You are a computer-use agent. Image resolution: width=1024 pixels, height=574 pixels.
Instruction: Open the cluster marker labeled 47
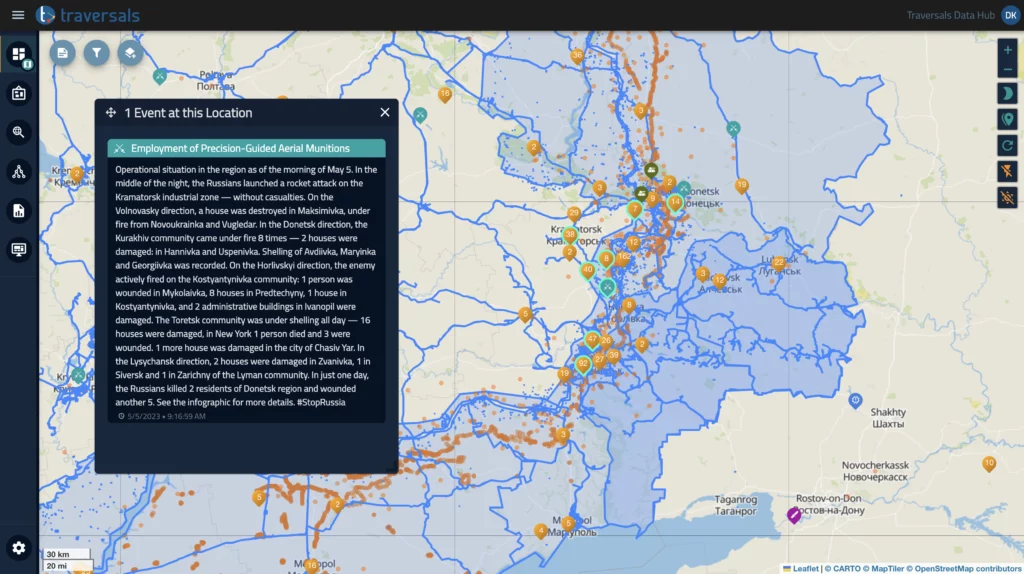(592, 340)
